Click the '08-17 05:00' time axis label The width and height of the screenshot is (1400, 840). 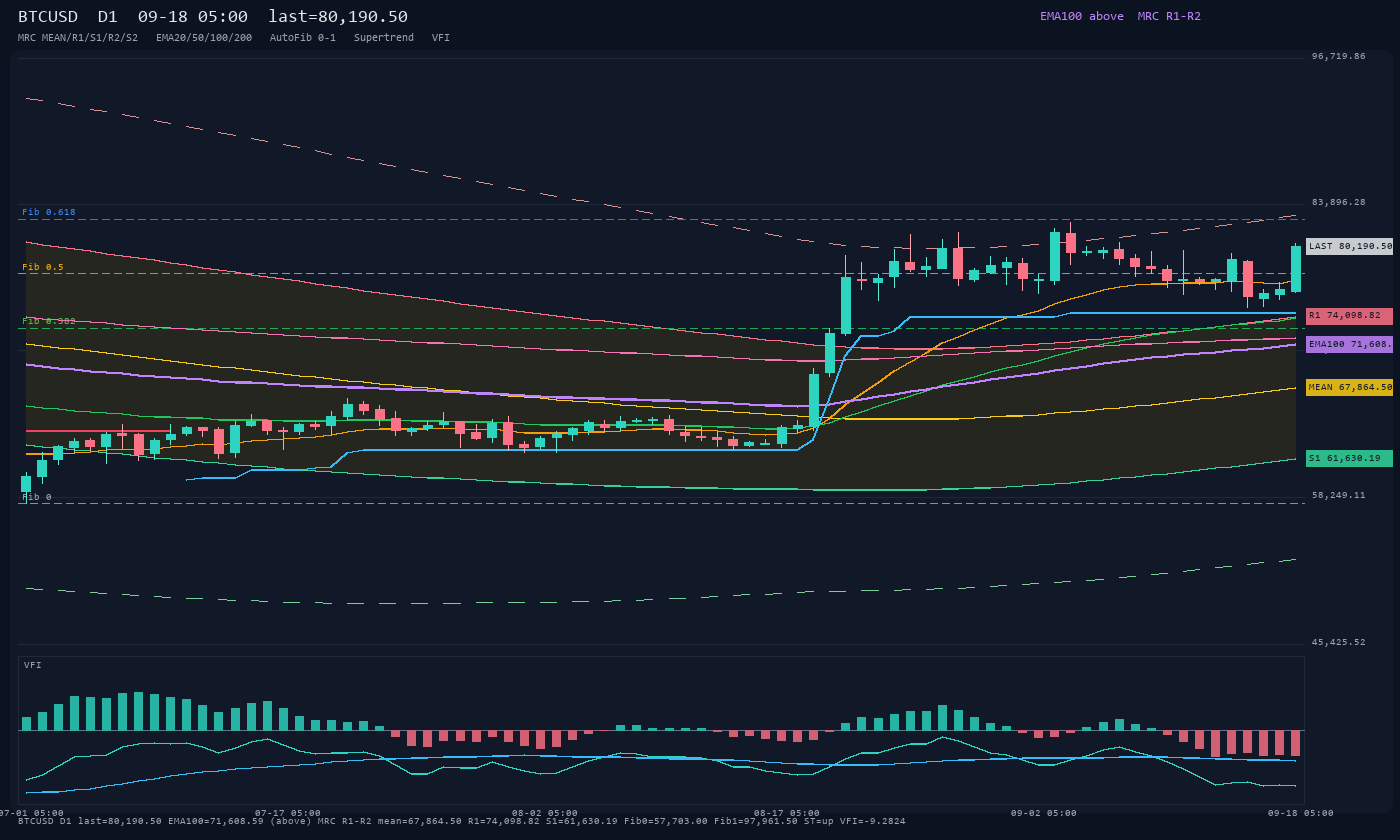(787, 813)
